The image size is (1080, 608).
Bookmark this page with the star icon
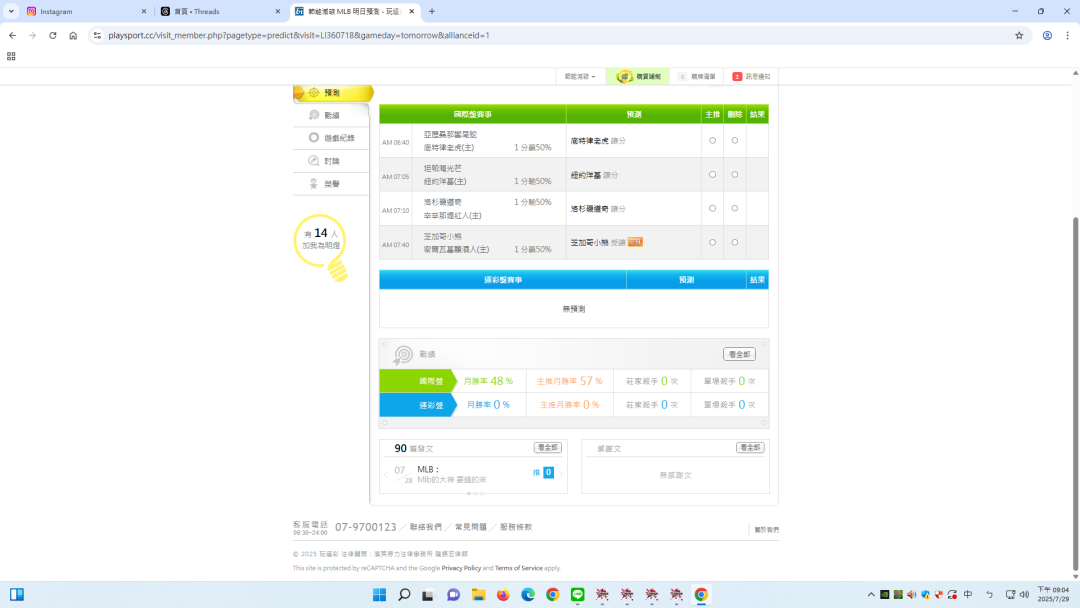[x=1019, y=35]
